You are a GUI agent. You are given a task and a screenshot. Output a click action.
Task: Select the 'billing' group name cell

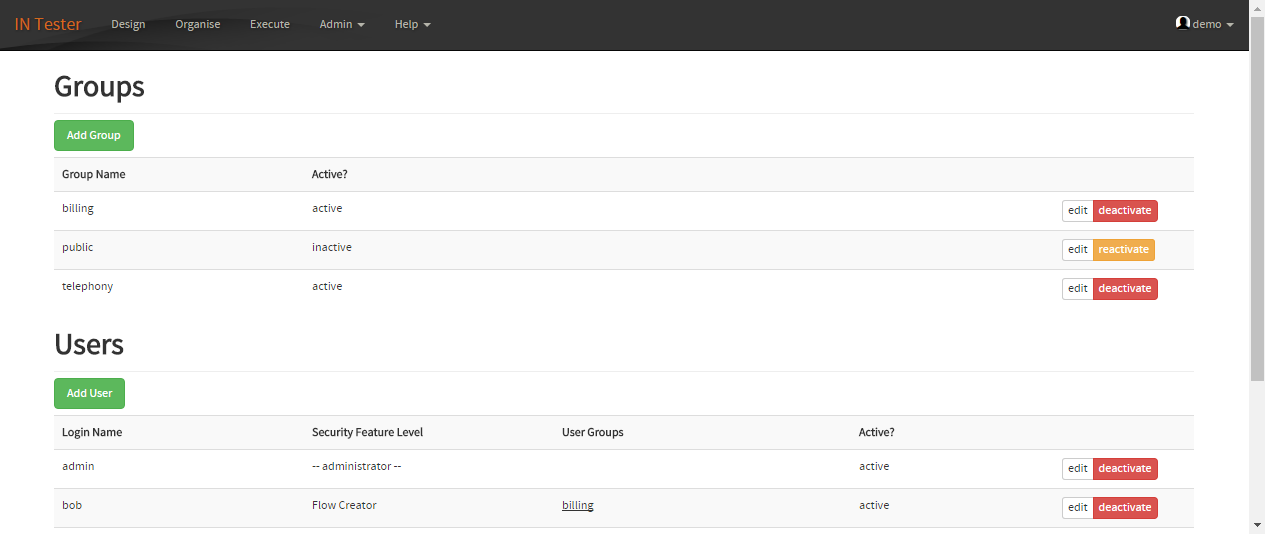coord(78,208)
